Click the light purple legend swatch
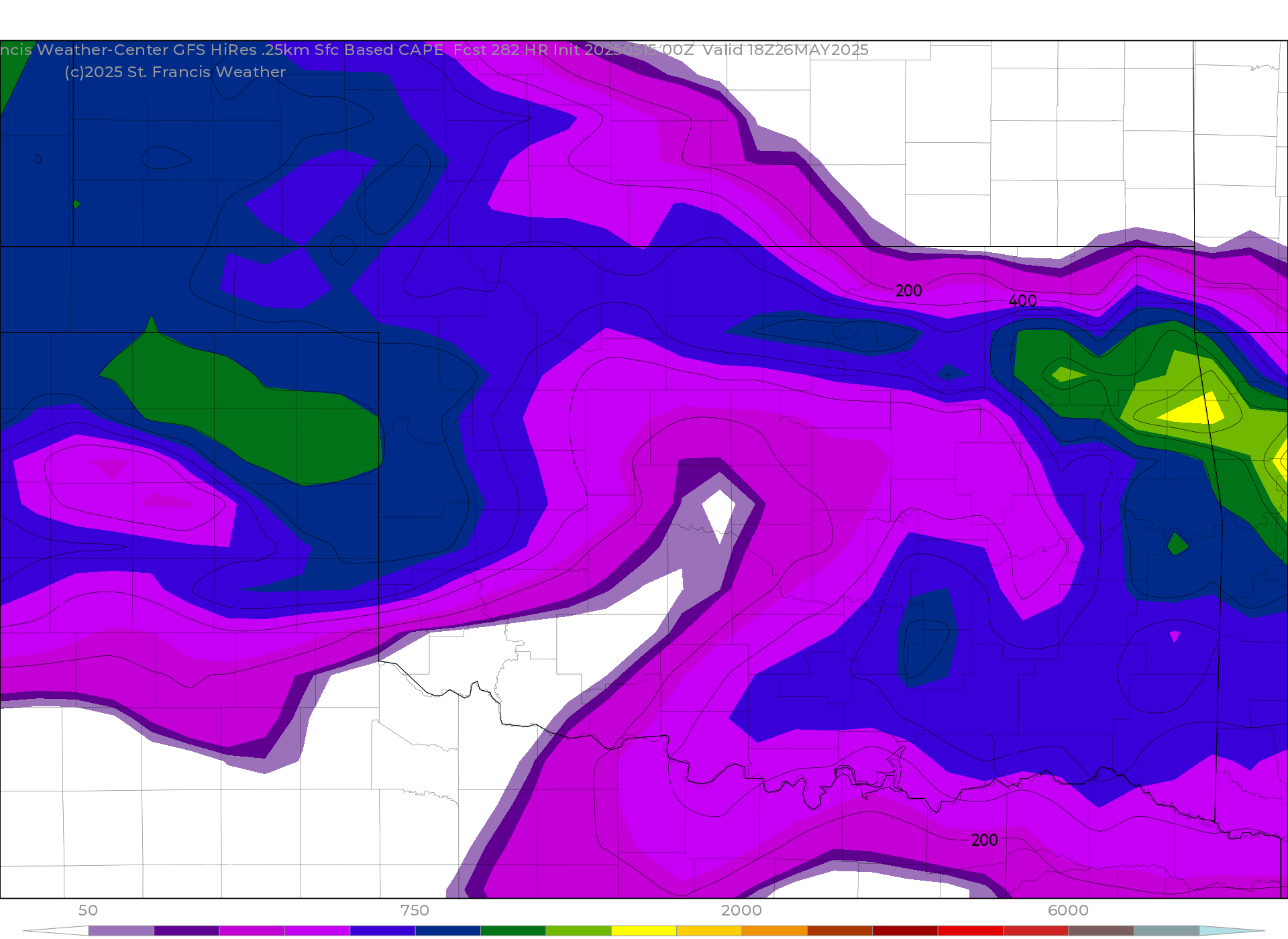This screenshot has width=1288, height=939. click(121, 931)
